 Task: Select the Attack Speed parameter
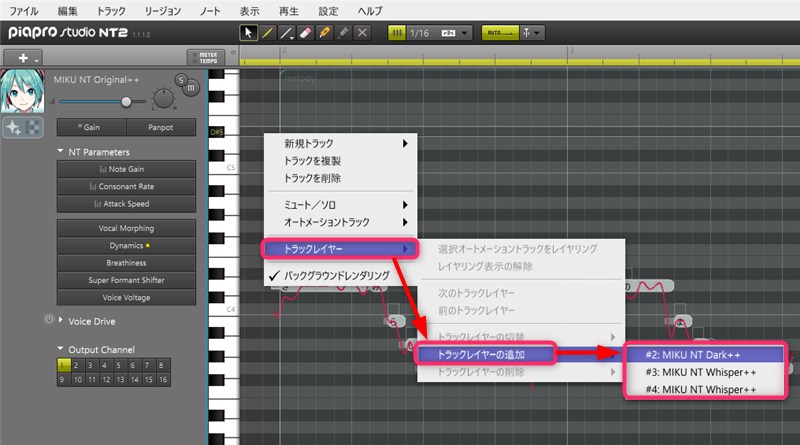tap(126, 204)
